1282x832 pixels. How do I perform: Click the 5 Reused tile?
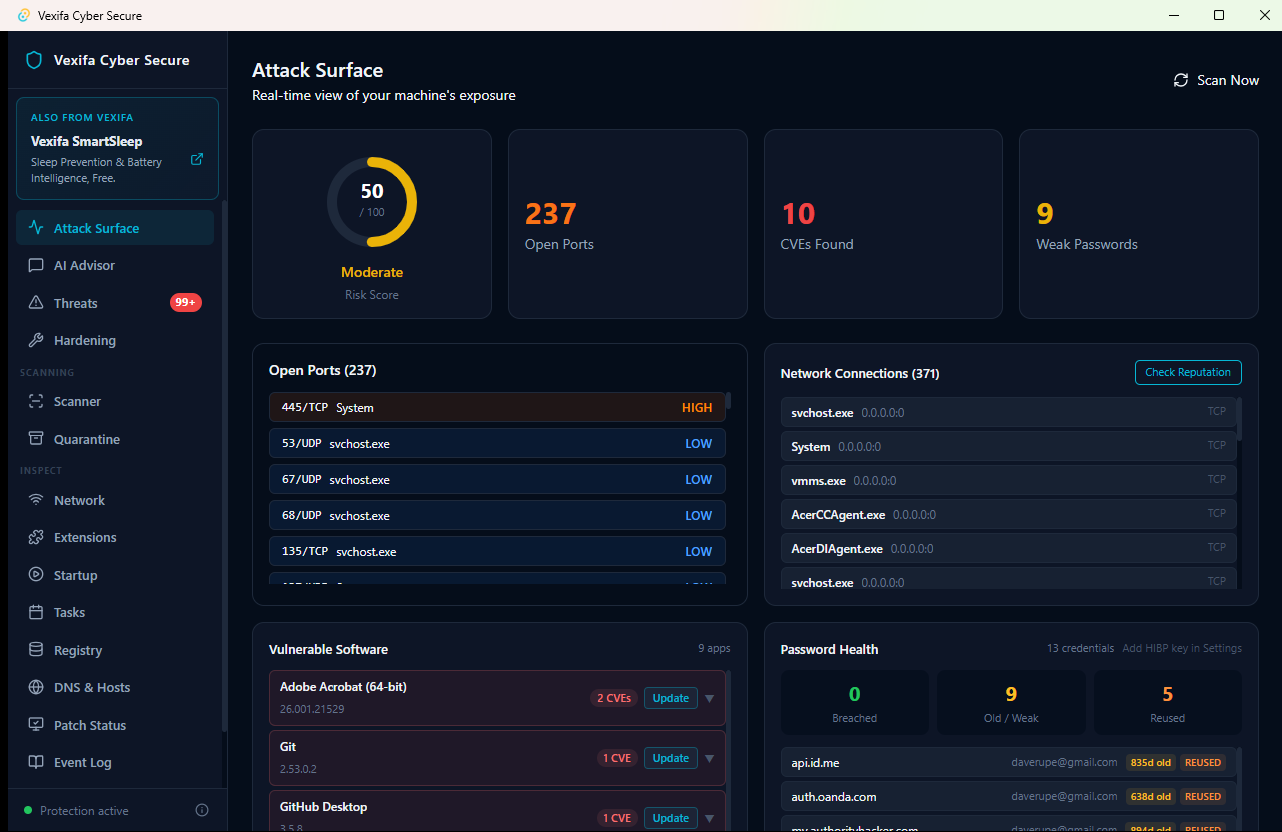pyautogui.click(x=1168, y=702)
